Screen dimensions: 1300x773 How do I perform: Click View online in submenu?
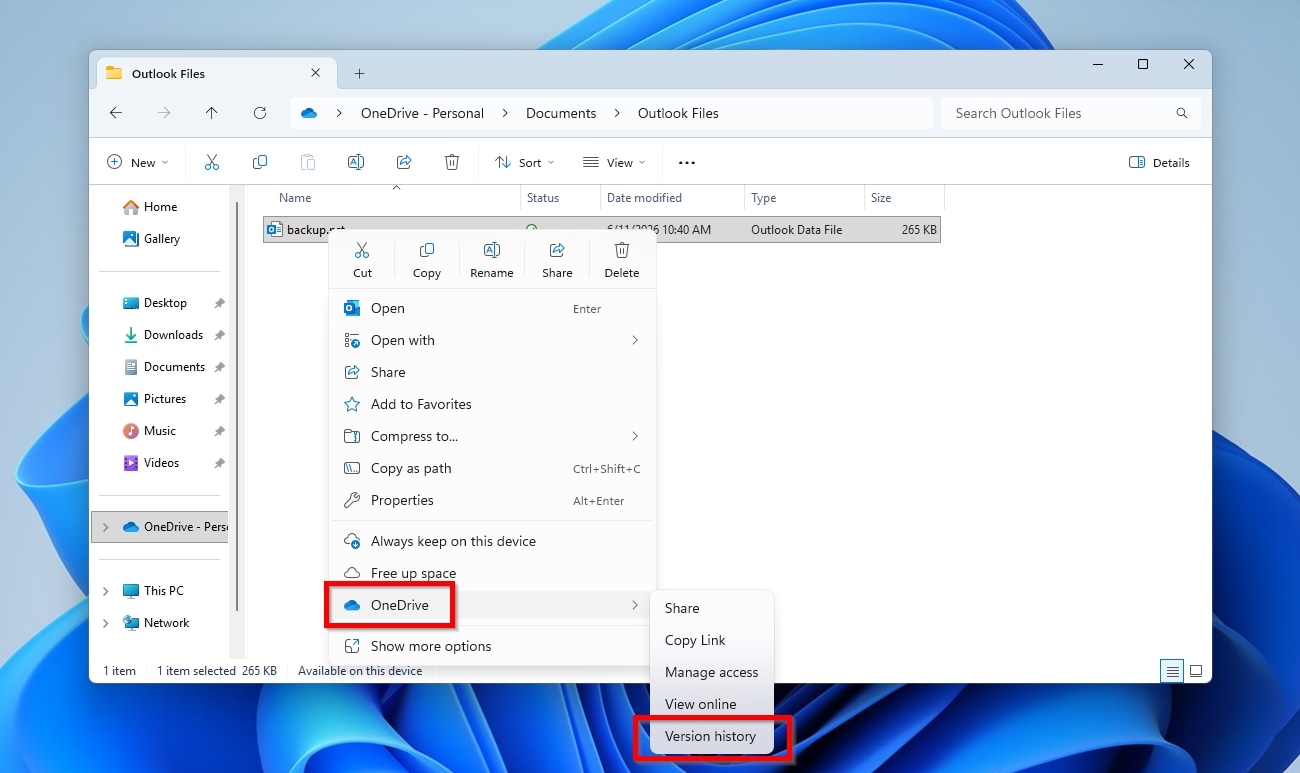(711, 704)
